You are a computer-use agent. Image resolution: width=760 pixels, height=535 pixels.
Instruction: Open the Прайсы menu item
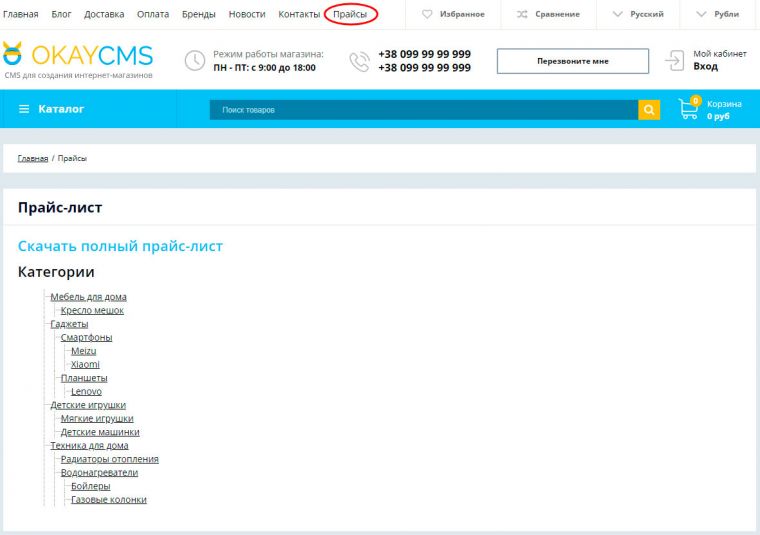coord(350,14)
